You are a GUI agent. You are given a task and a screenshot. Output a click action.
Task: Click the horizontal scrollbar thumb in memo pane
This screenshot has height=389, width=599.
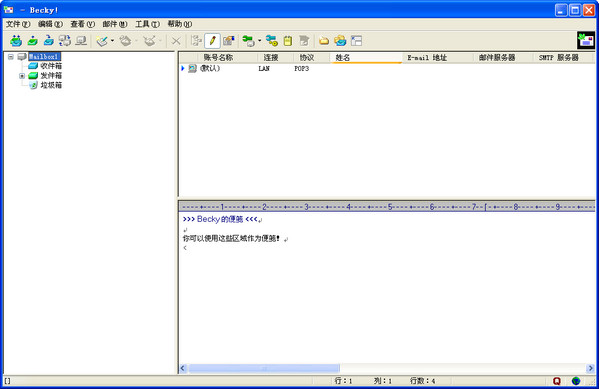264,368
